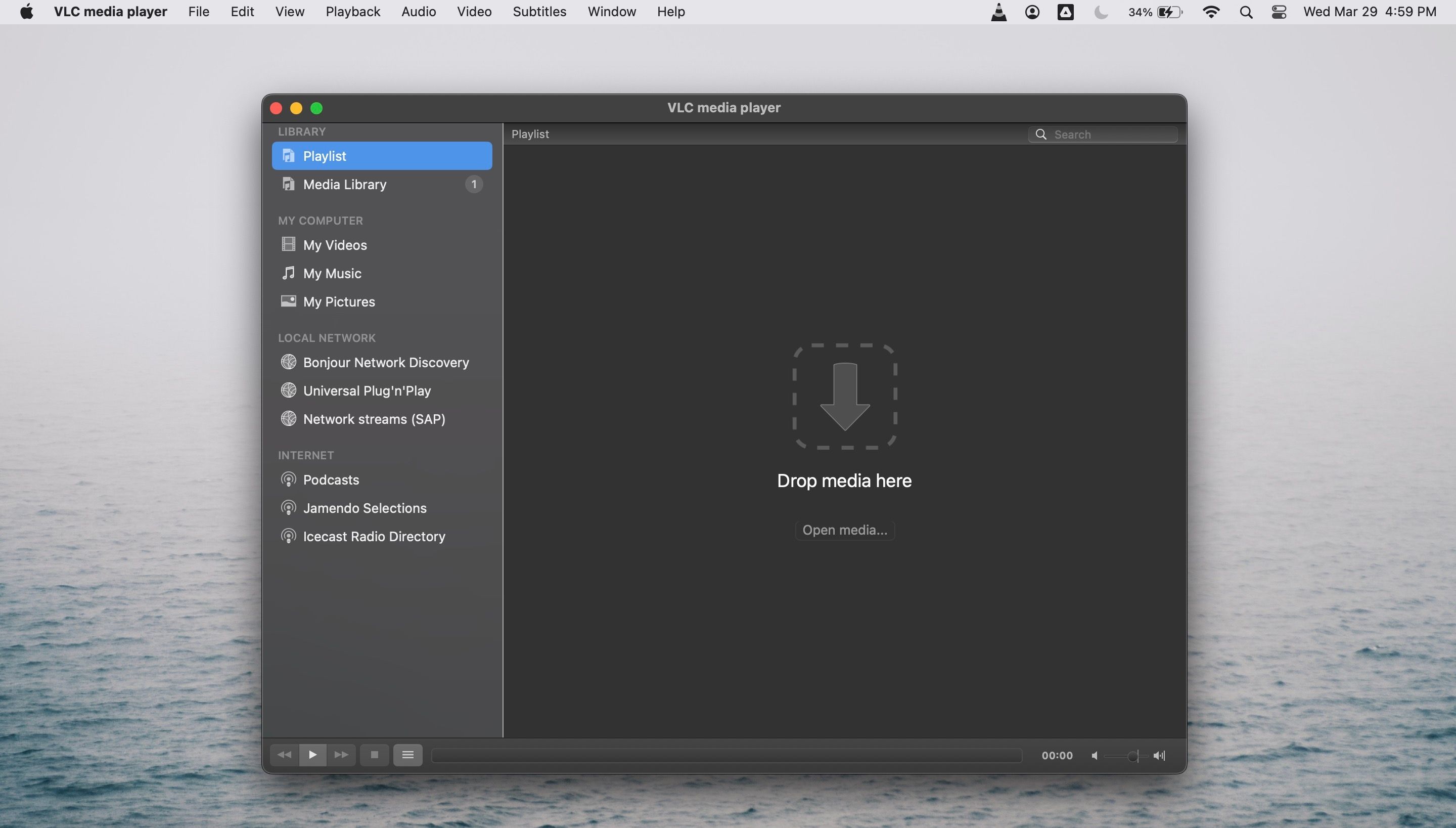Image resolution: width=1456 pixels, height=828 pixels.
Task: Open the Playback menu
Action: [x=353, y=12]
